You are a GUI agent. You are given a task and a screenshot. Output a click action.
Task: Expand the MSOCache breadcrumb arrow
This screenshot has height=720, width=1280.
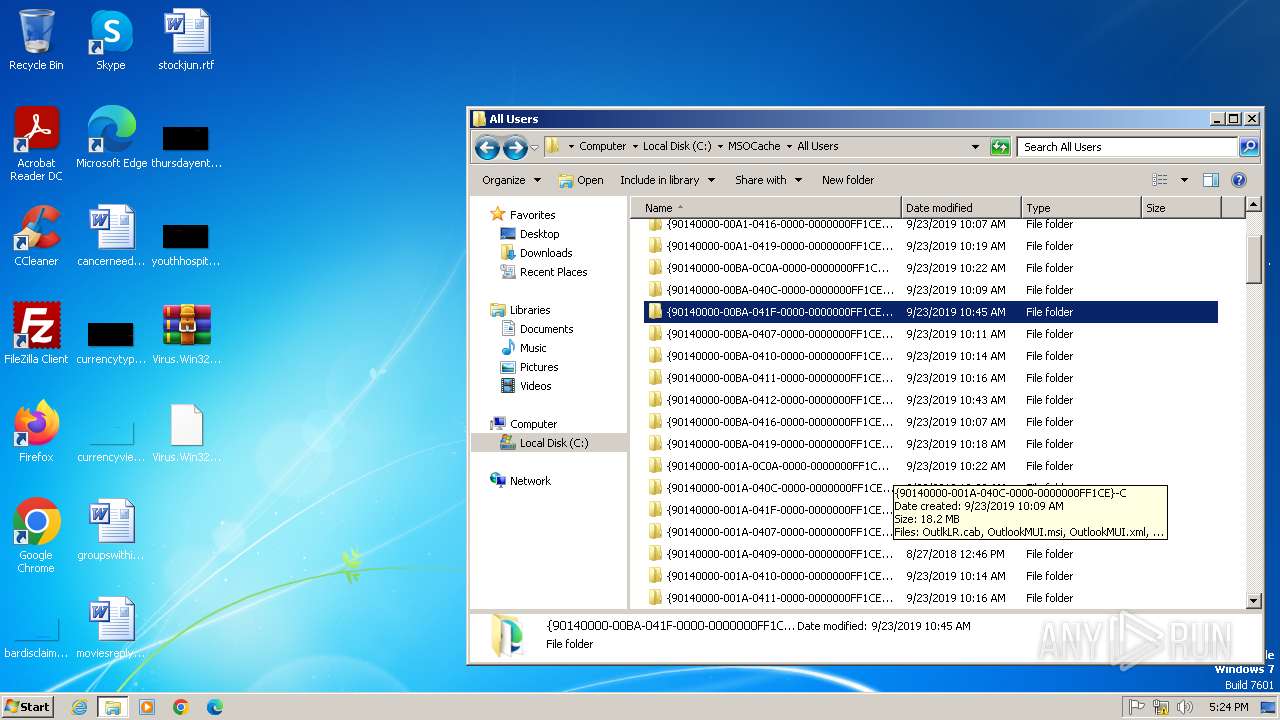[789, 147]
